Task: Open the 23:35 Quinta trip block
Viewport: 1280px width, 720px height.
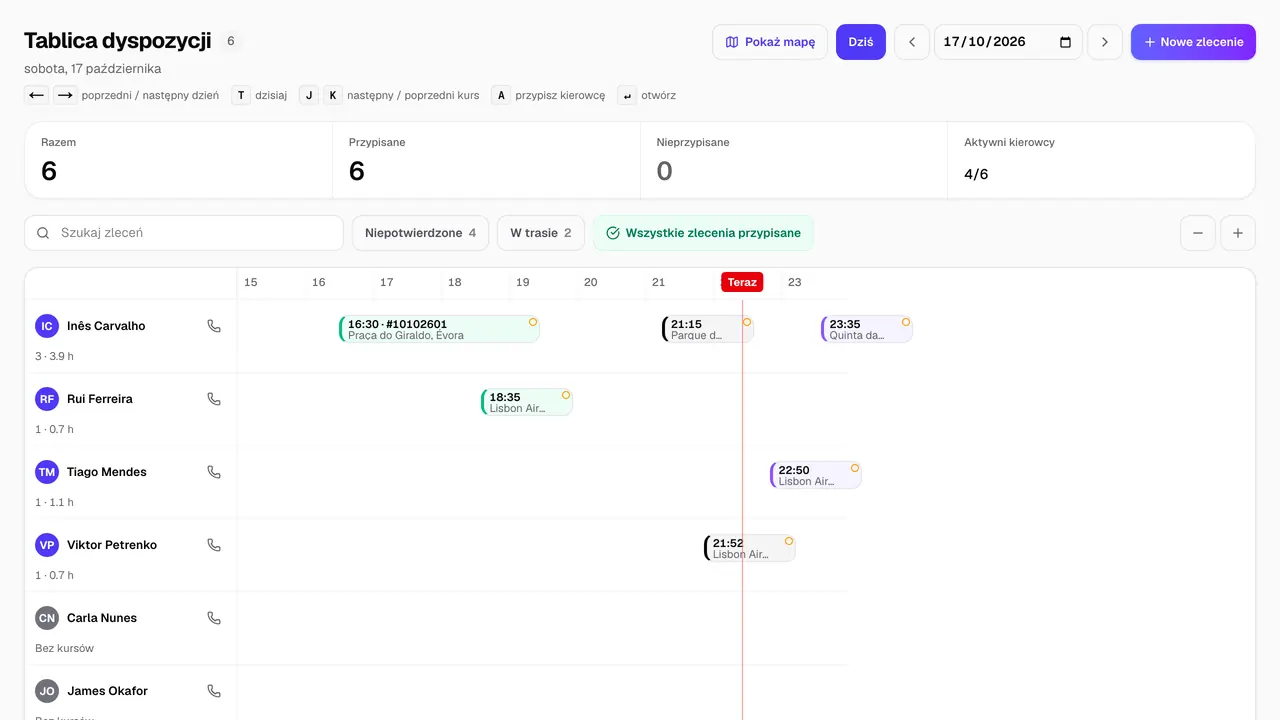Action: coord(867,329)
